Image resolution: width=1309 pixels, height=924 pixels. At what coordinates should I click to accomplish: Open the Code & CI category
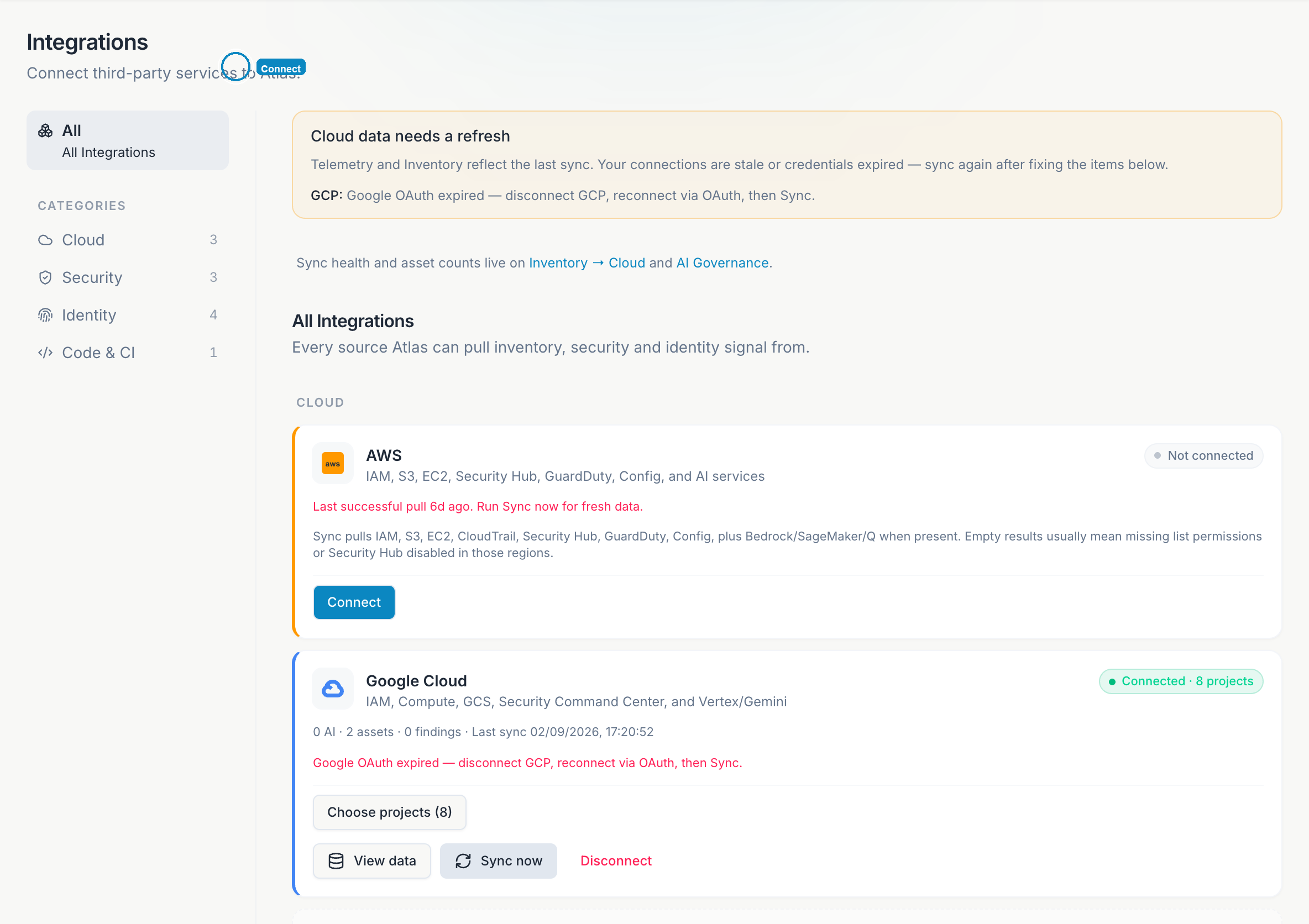tap(127, 353)
